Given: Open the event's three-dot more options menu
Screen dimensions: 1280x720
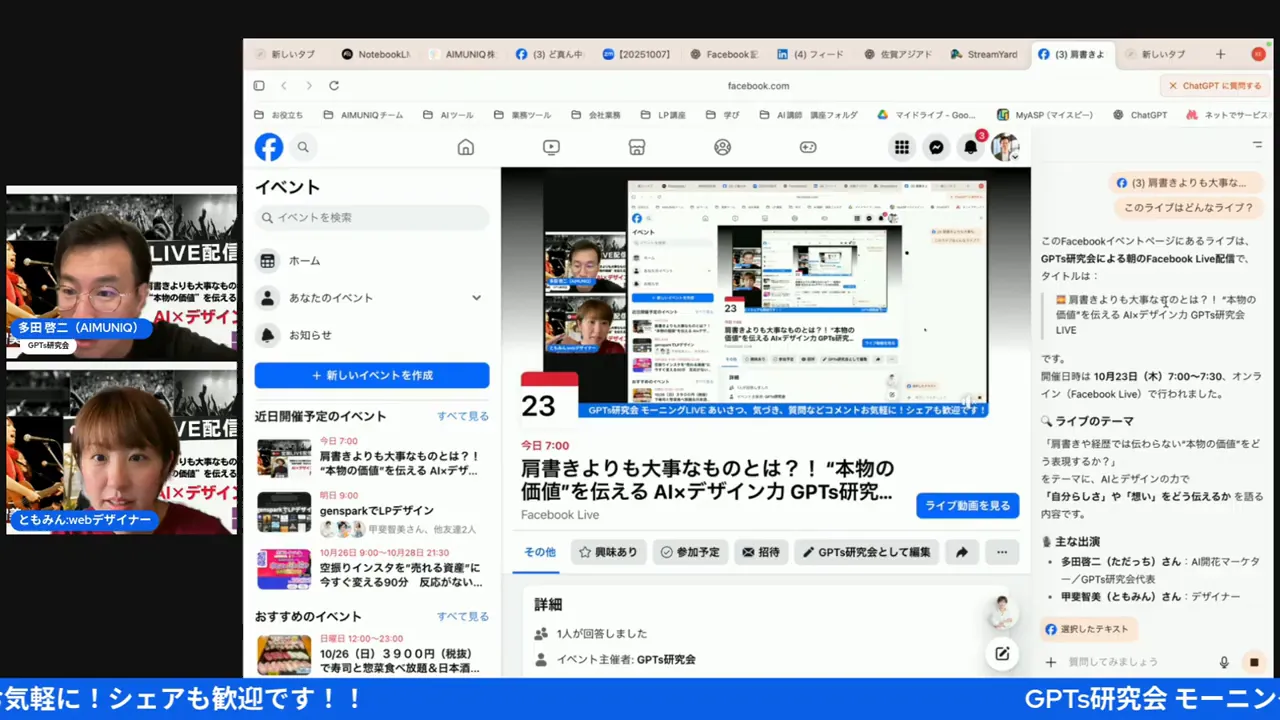Looking at the screenshot, I should click(1002, 552).
